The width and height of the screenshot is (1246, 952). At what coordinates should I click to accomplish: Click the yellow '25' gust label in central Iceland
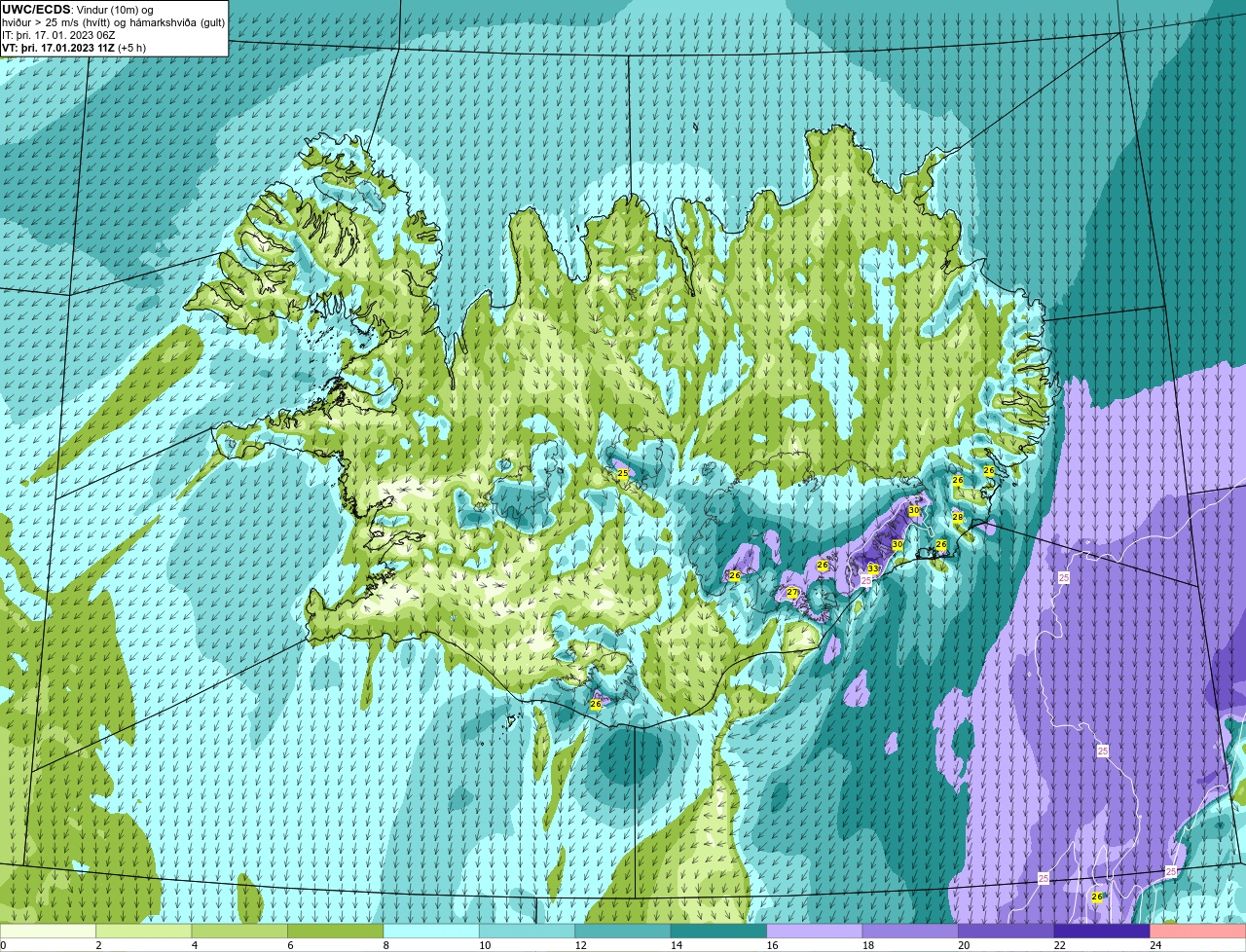tap(623, 474)
